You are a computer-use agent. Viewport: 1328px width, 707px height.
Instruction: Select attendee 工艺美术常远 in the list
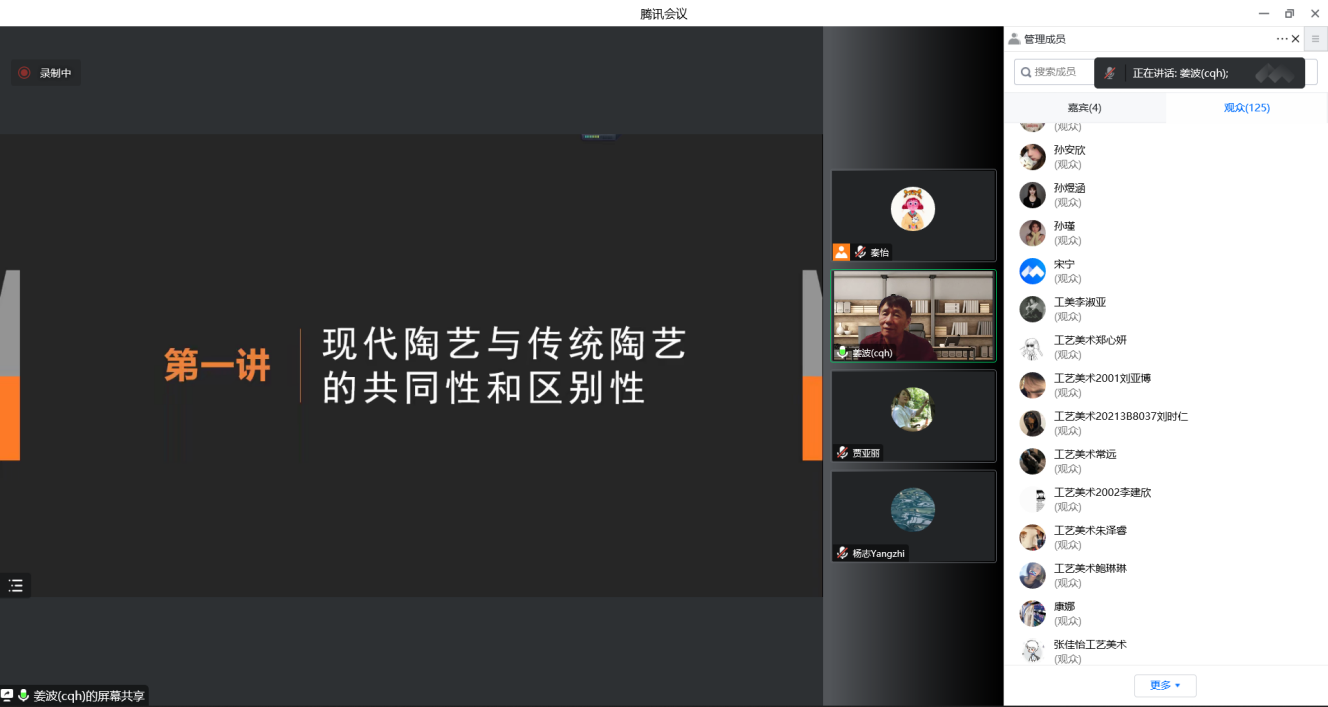click(x=1084, y=460)
